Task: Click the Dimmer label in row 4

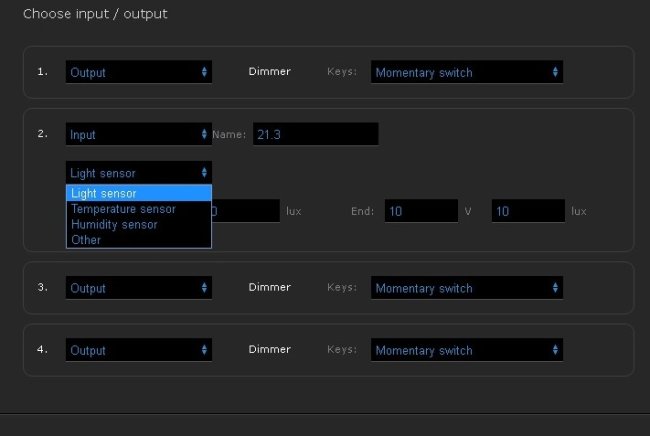Action: click(x=270, y=350)
